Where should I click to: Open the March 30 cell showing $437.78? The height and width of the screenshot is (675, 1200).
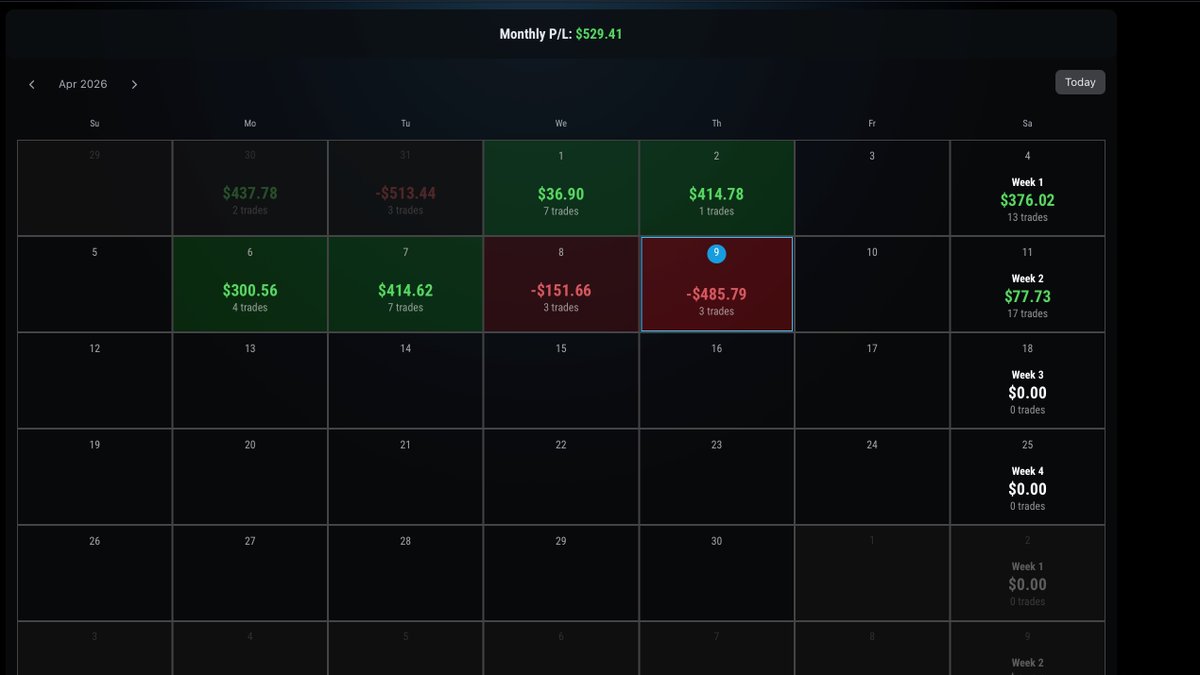[x=250, y=188]
